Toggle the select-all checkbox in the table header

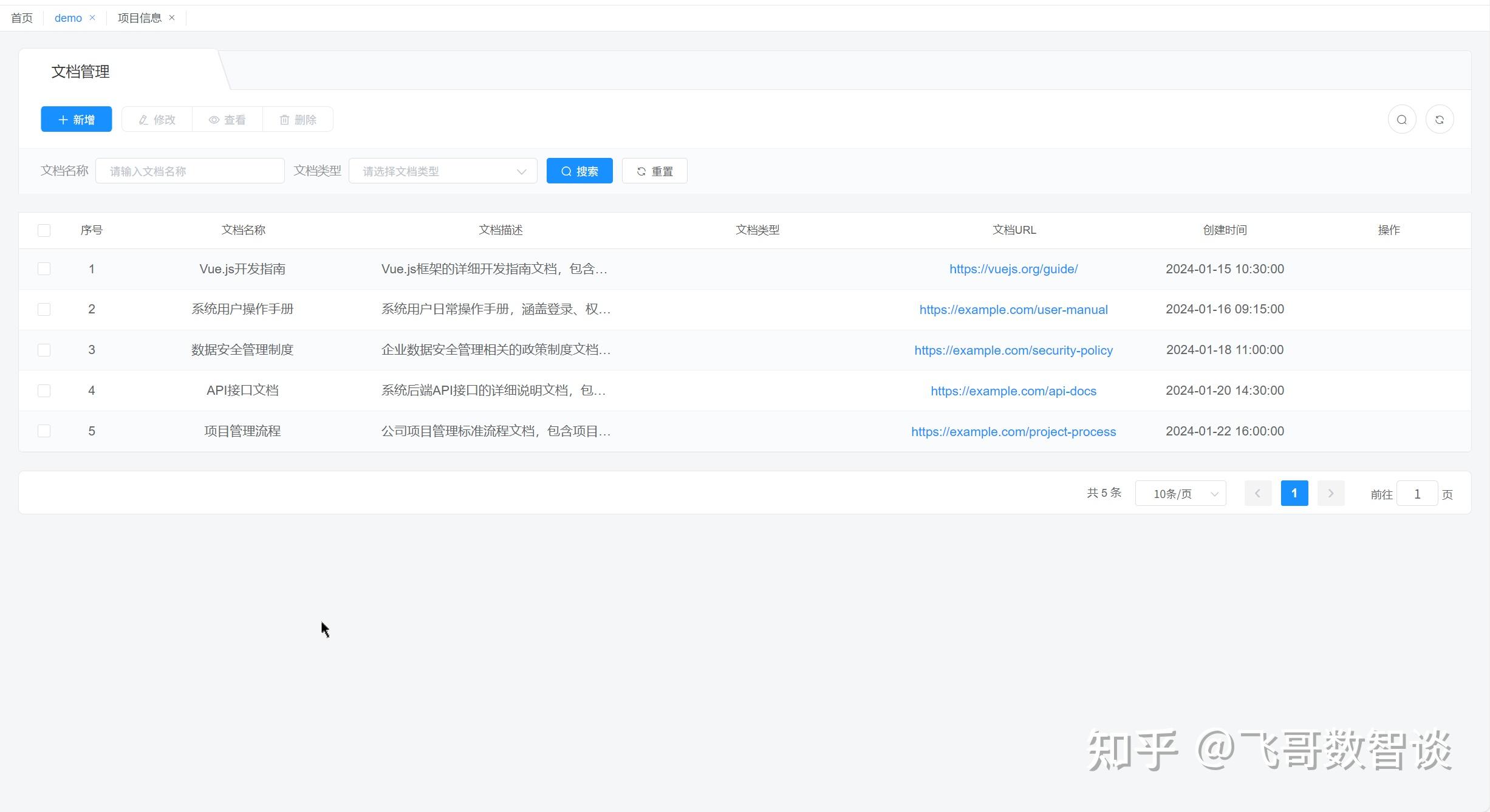pyautogui.click(x=44, y=230)
